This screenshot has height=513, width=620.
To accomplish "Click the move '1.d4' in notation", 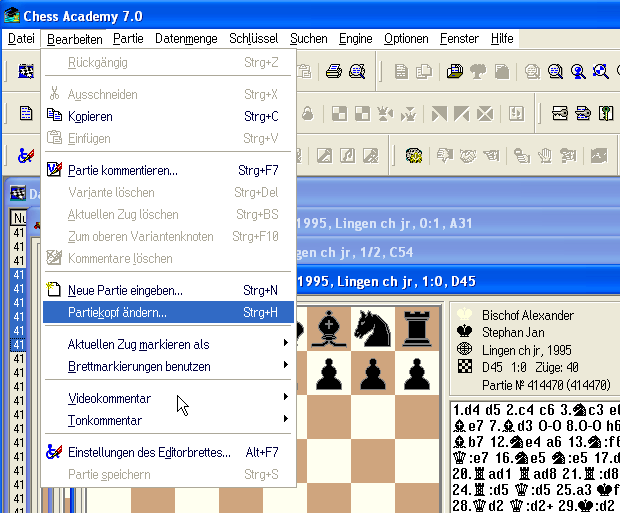I will coord(467,410).
